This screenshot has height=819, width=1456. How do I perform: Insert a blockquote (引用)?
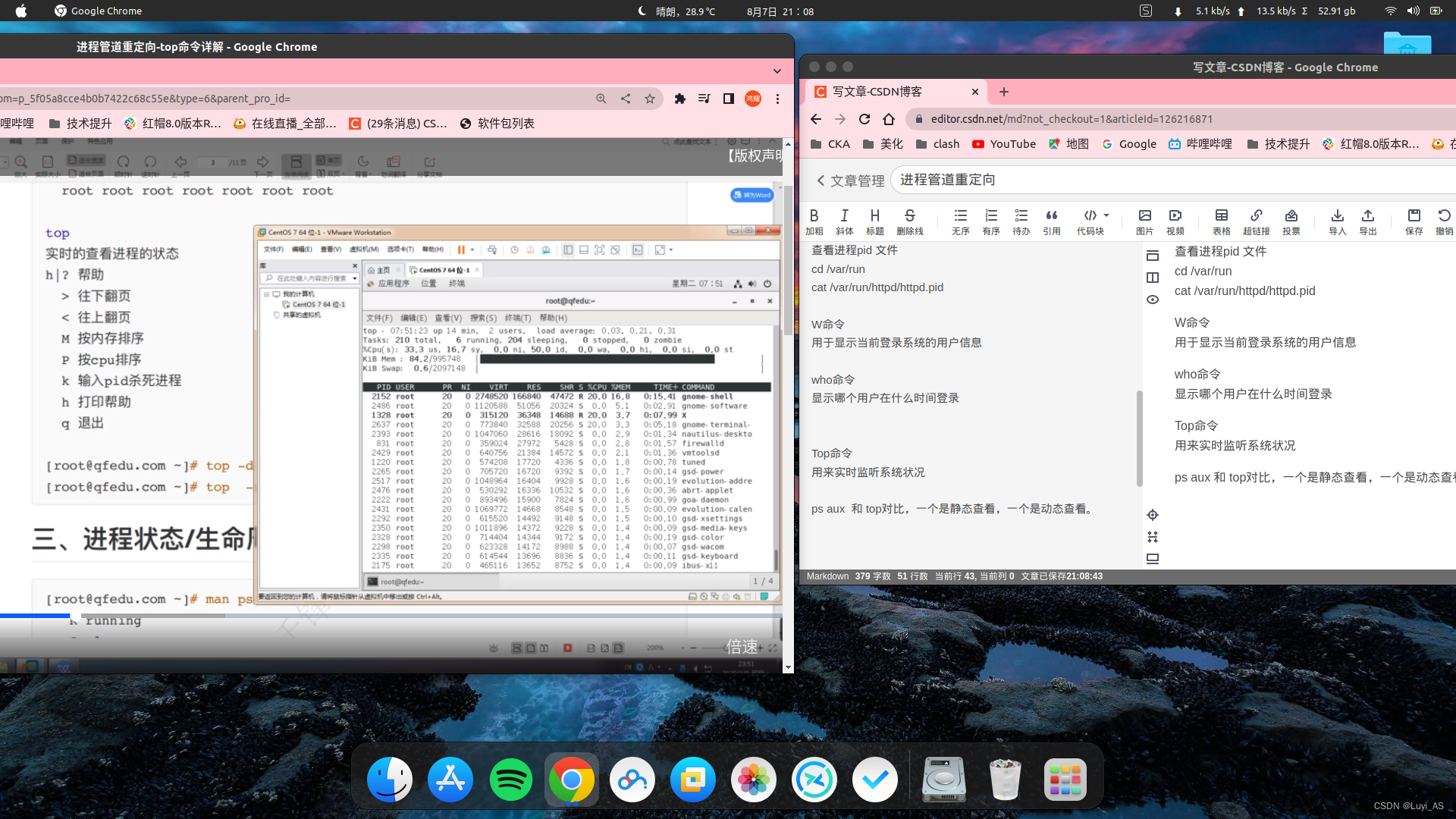pos(1052,221)
